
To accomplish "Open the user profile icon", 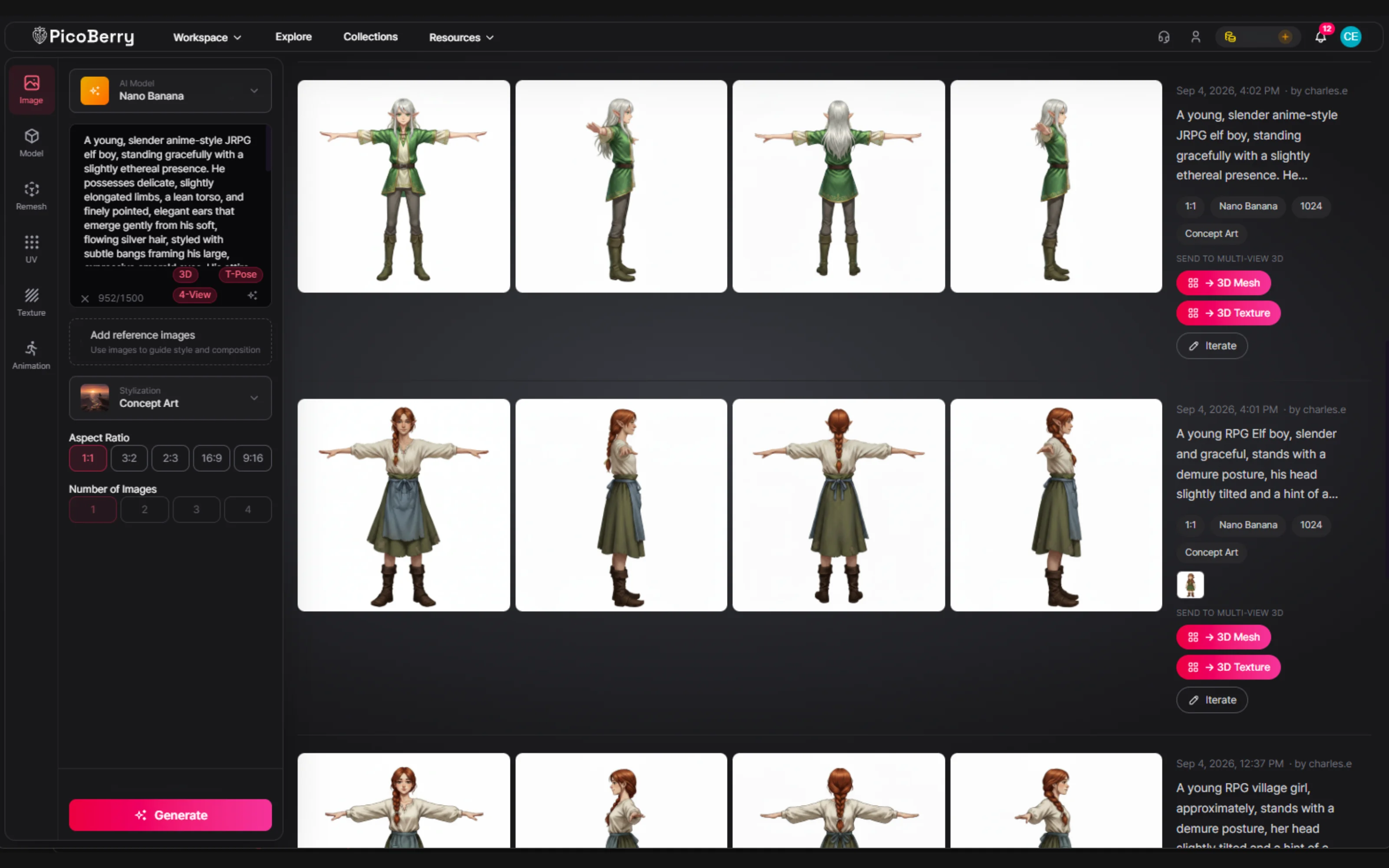I will pos(1195,37).
